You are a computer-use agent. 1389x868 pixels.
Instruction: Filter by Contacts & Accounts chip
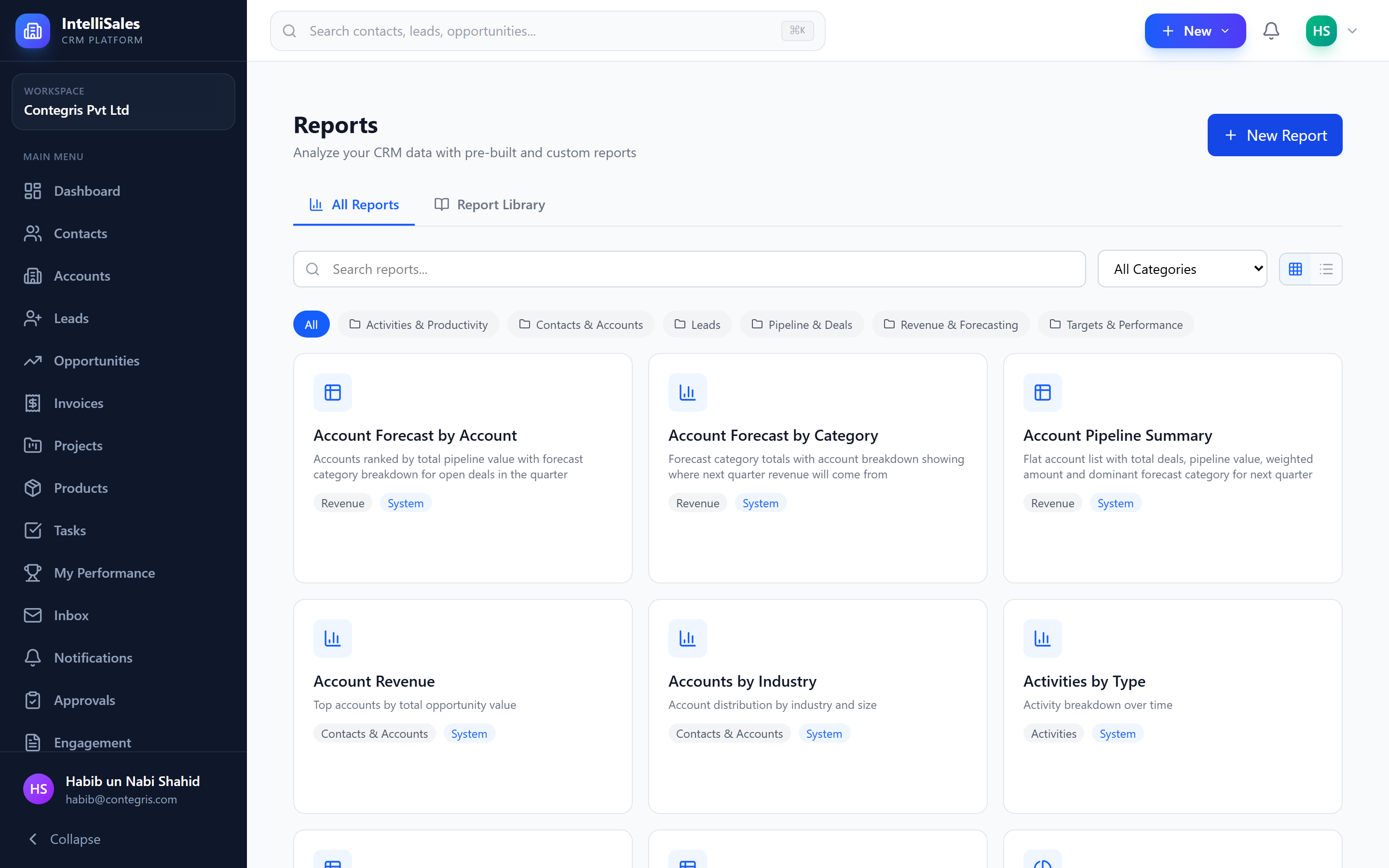point(581,325)
